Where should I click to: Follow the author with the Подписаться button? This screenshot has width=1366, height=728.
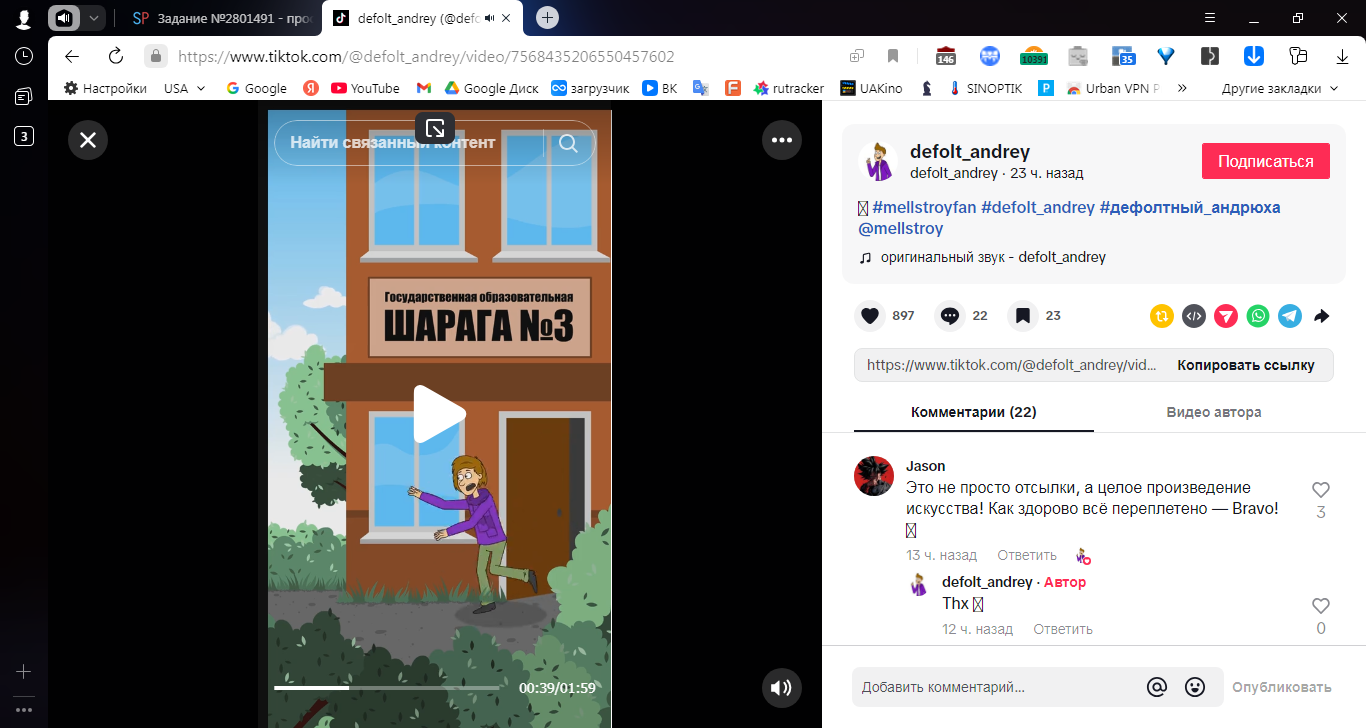(x=1266, y=161)
